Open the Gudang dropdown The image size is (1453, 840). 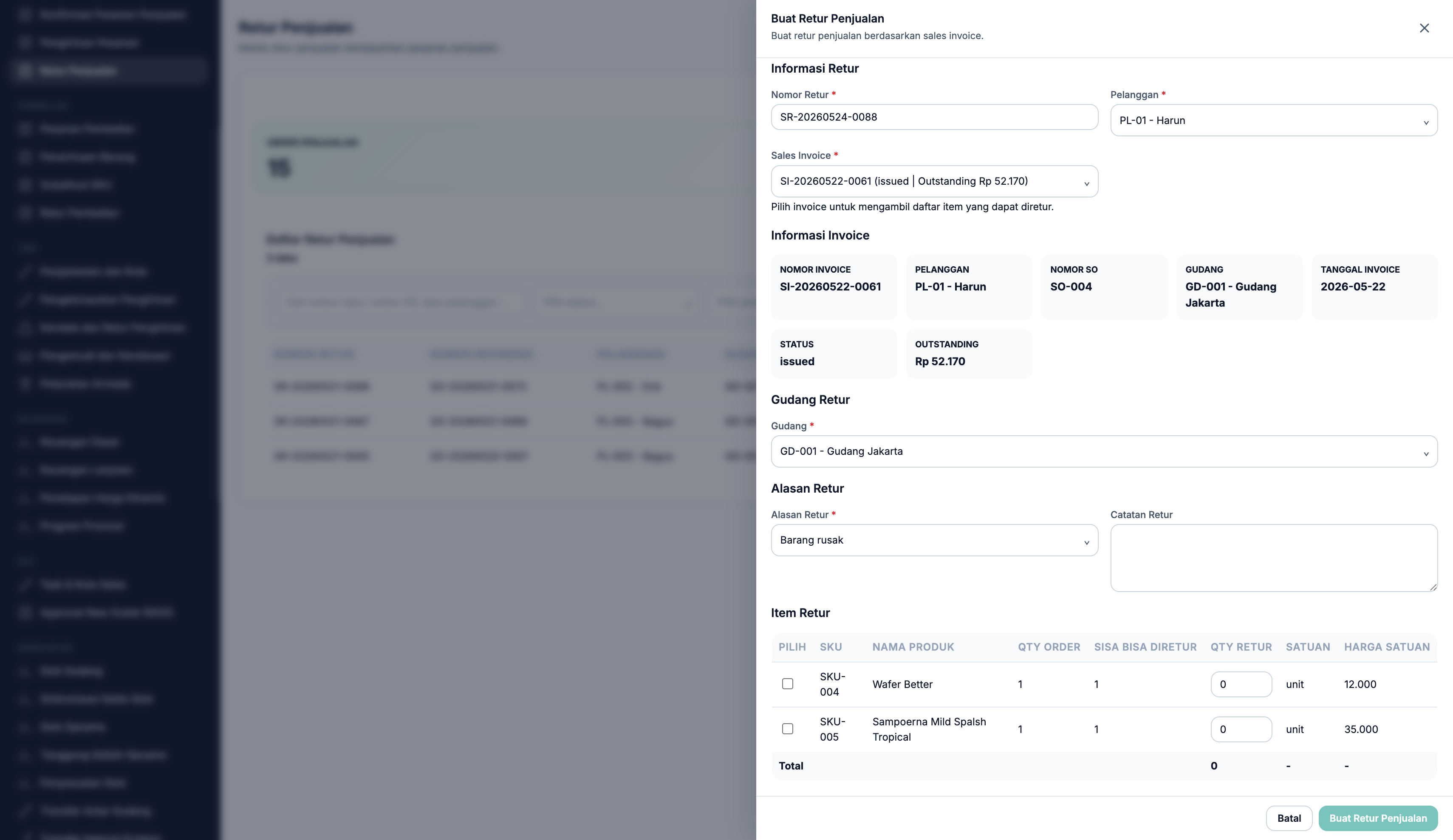pyautogui.click(x=1104, y=451)
